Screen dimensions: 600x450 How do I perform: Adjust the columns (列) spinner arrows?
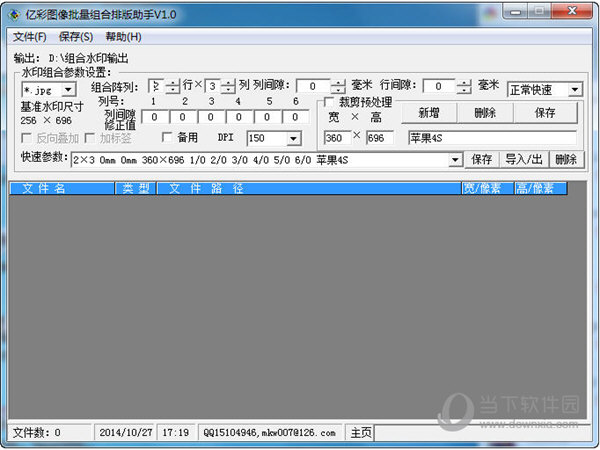click(x=228, y=86)
